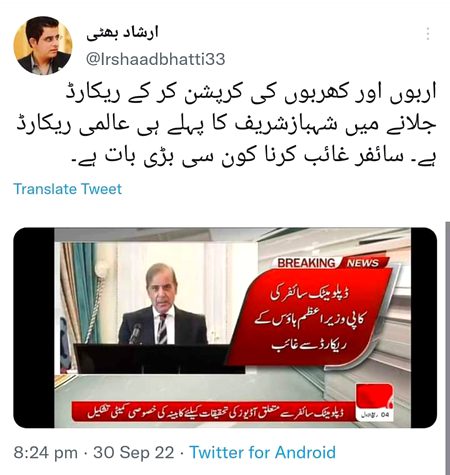This screenshot has height=475, width=450.
Task: Click the 30 Sep 22 date
Action: click(134, 453)
